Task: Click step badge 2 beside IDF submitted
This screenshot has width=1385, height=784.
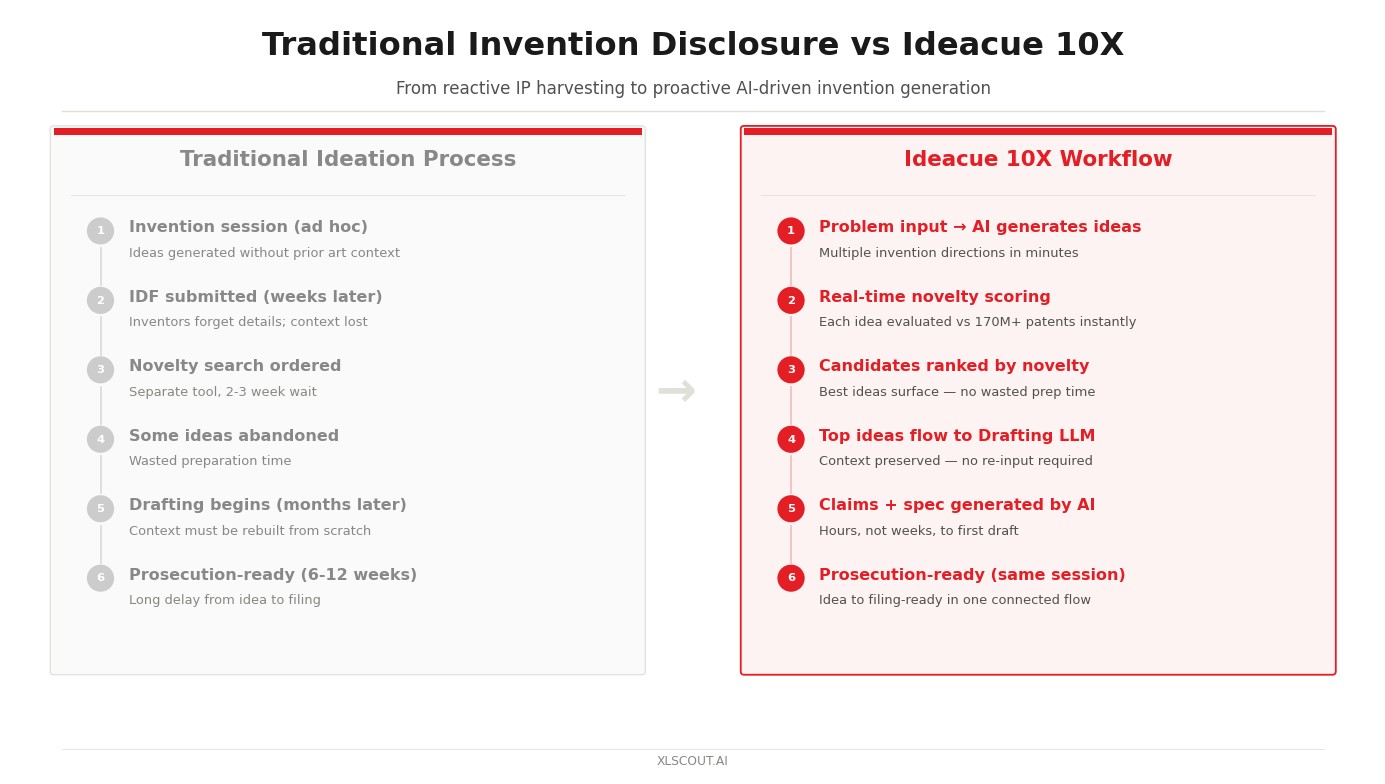Action: coord(100,301)
